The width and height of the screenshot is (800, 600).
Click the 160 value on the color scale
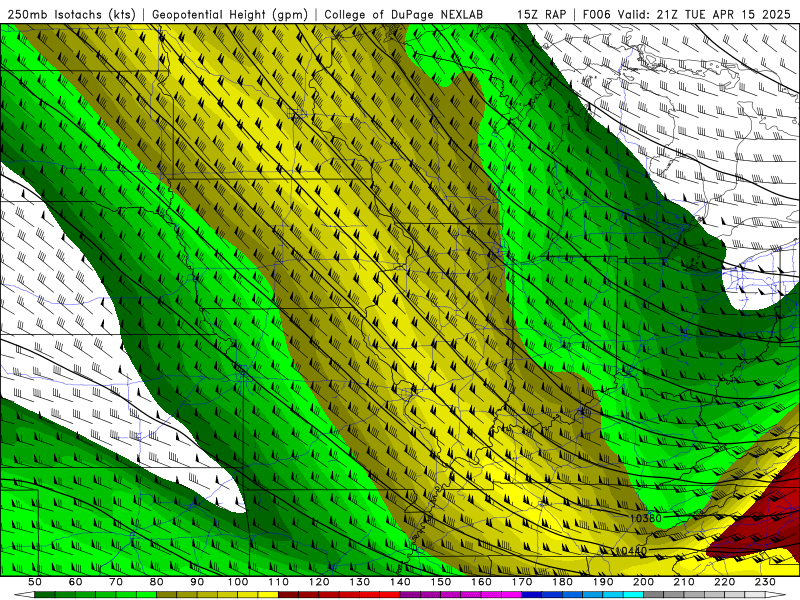(481, 582)
